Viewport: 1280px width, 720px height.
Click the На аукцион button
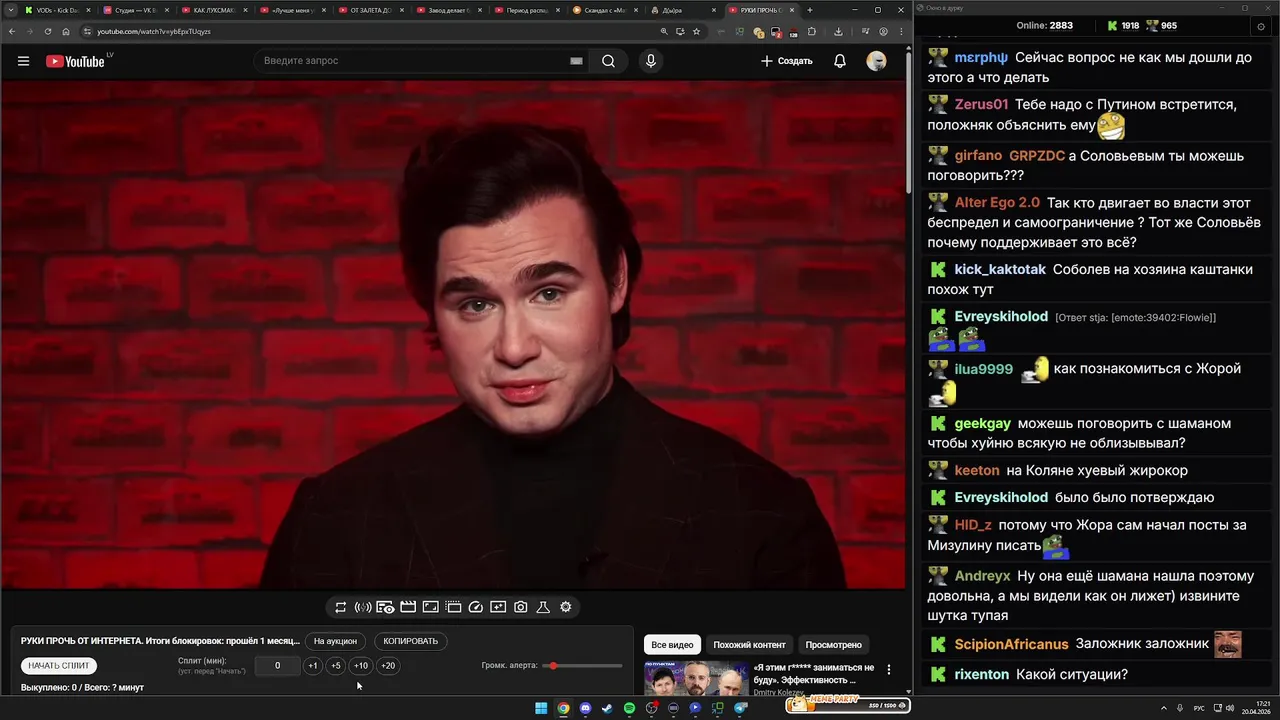335,641
